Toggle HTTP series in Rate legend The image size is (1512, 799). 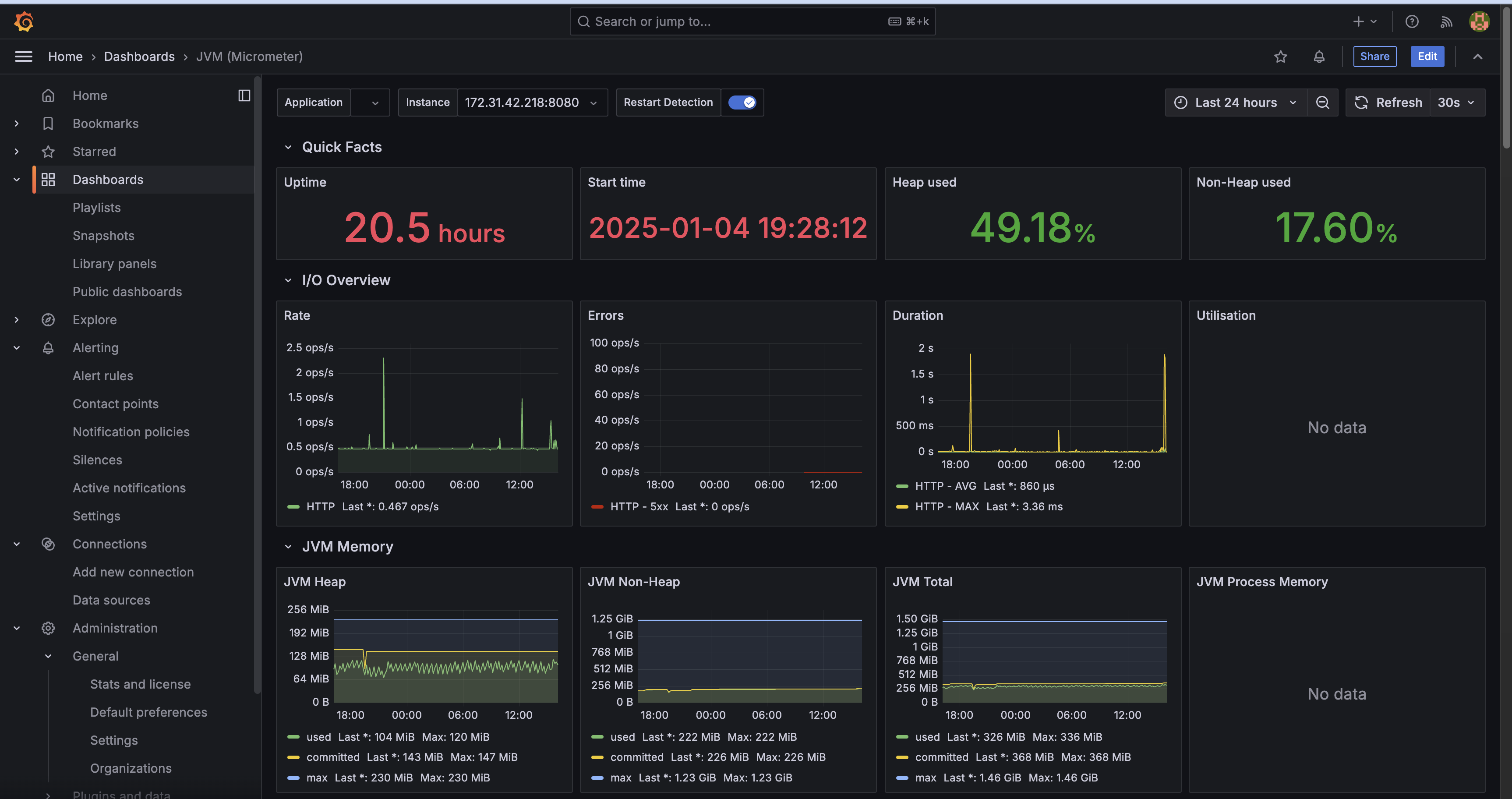coord(321,506)
